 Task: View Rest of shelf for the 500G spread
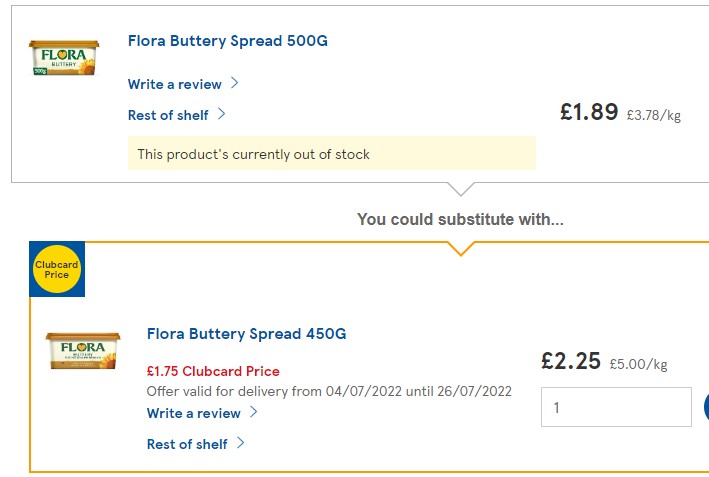click(168, 115)
